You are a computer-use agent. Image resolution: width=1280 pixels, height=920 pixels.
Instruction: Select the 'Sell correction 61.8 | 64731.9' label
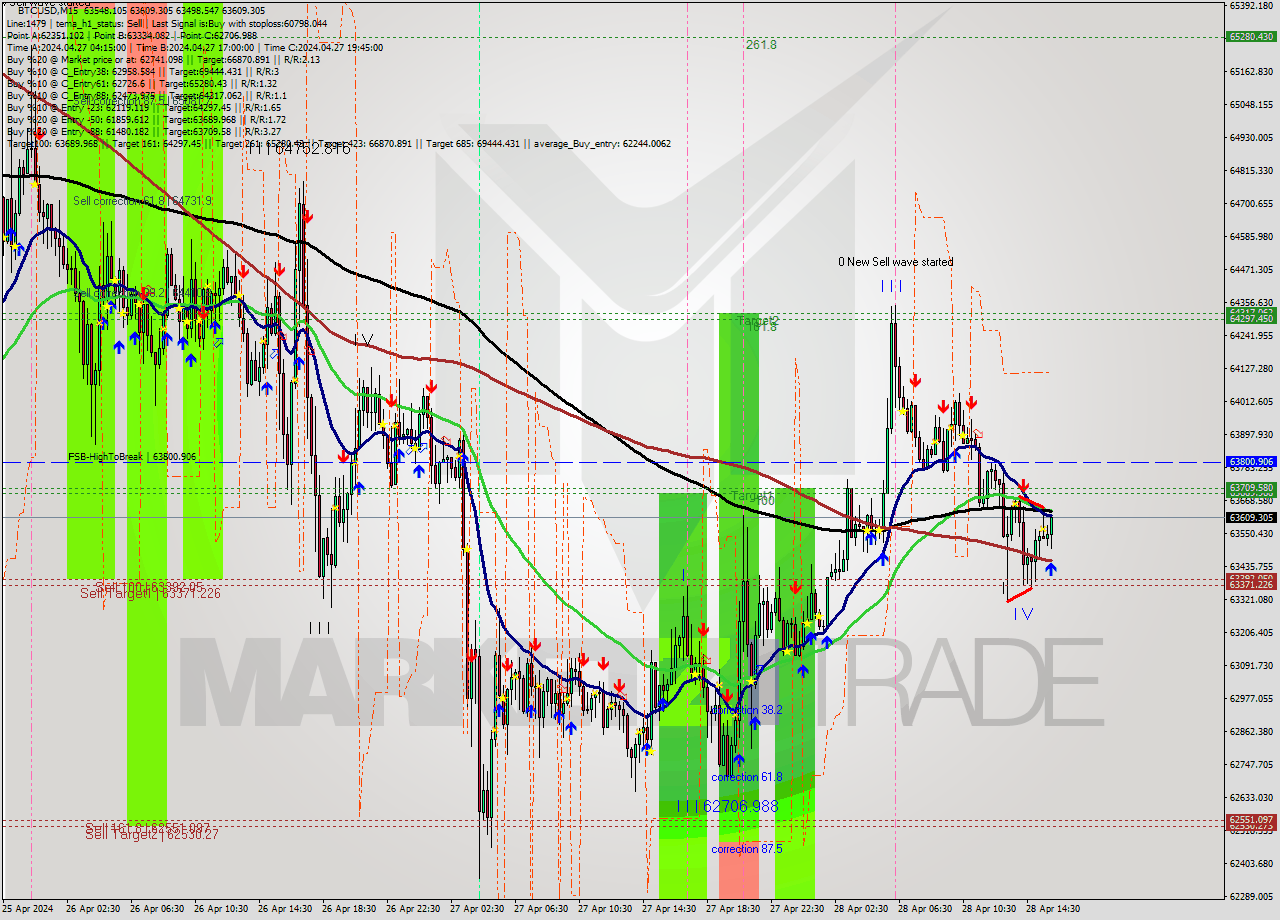pyautogui.click(x=142, y=201)
